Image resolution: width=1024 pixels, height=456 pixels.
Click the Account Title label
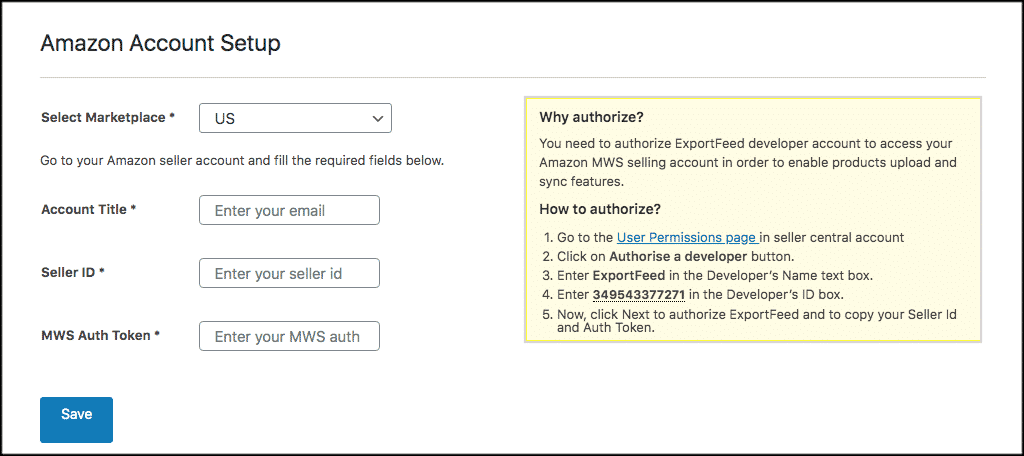tap(89, 210)
